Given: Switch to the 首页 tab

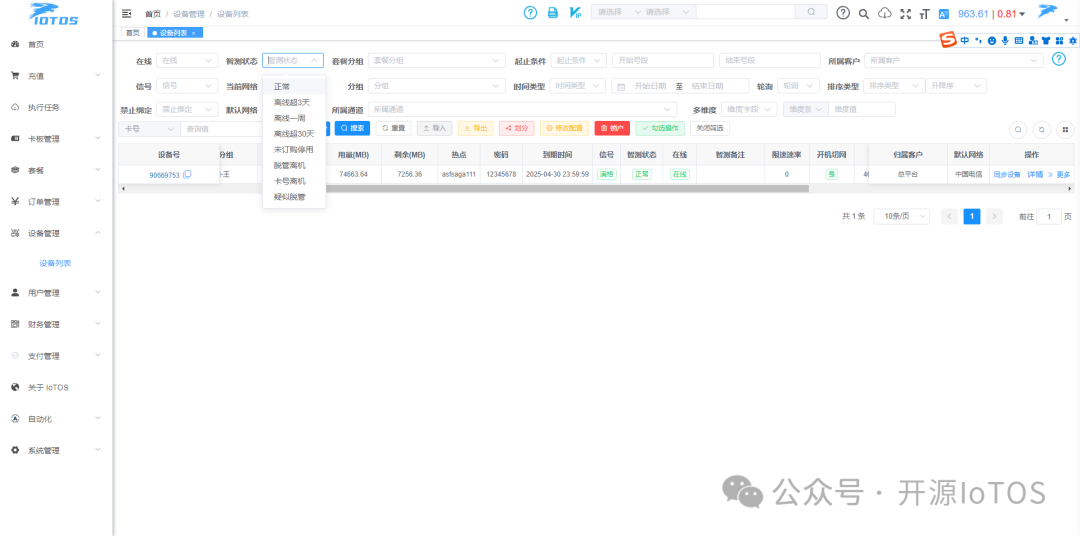Looking at the screenshot, I should click(132, 32).
